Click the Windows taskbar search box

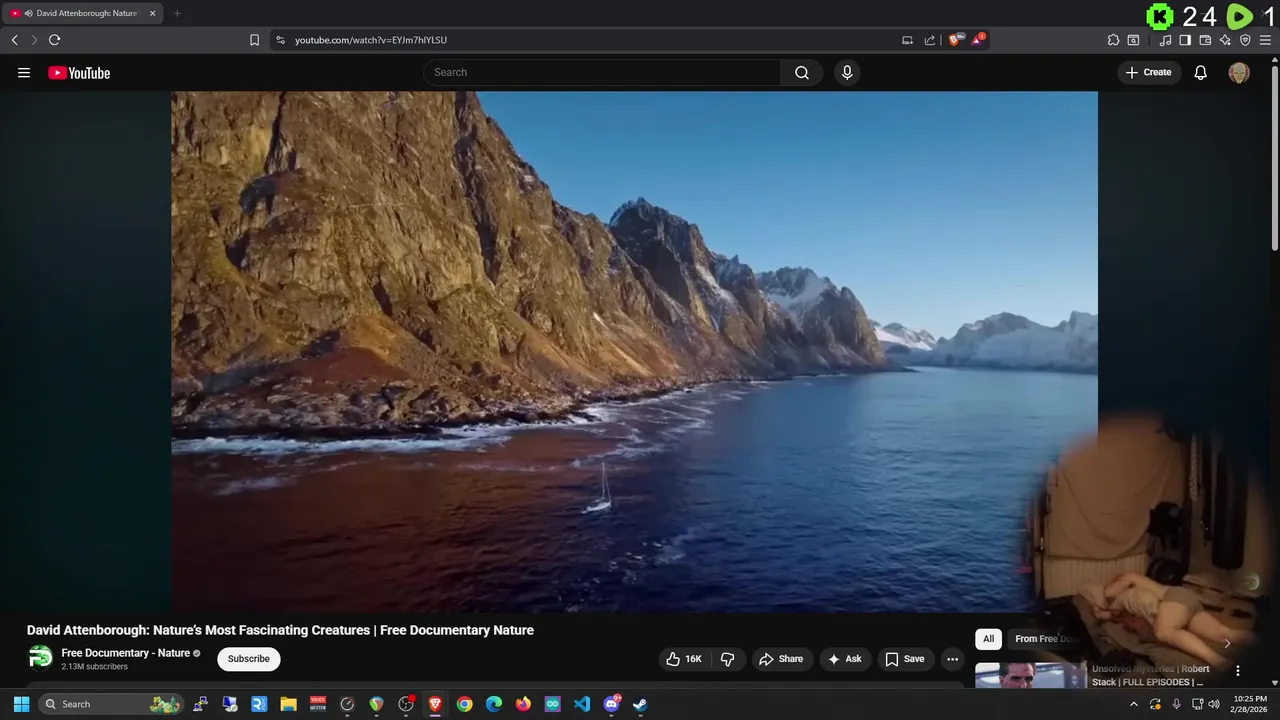111,704
